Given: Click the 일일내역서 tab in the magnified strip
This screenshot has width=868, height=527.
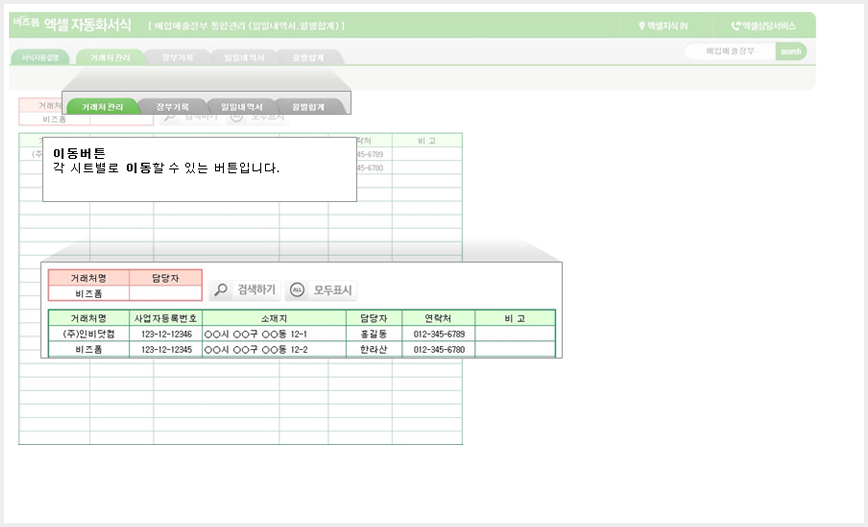Looking at the screenshot, I should coord(241,106).
